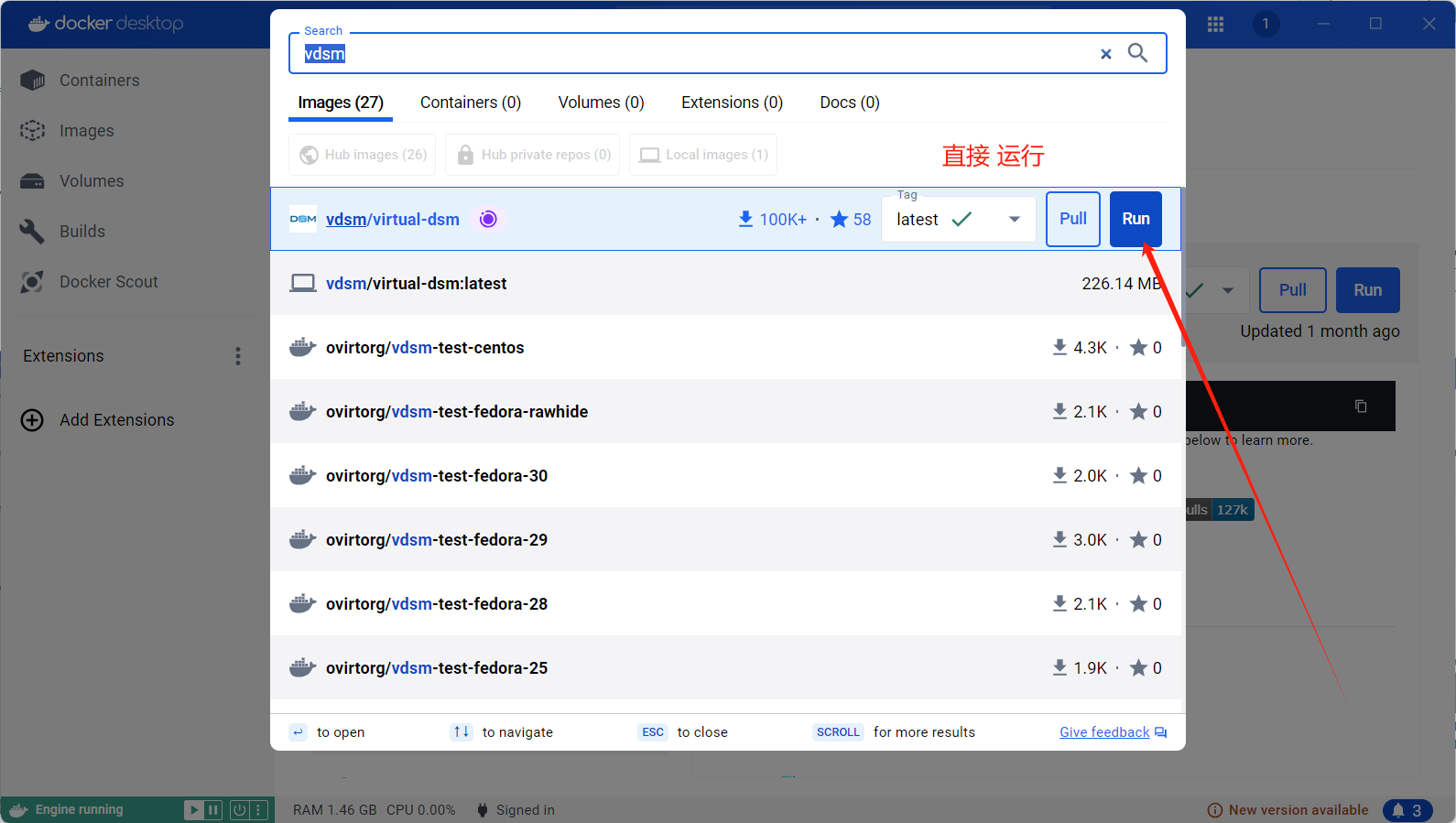Click the 226.14 MB size value
The image size is (1456, 823).
click(1121, 283)
